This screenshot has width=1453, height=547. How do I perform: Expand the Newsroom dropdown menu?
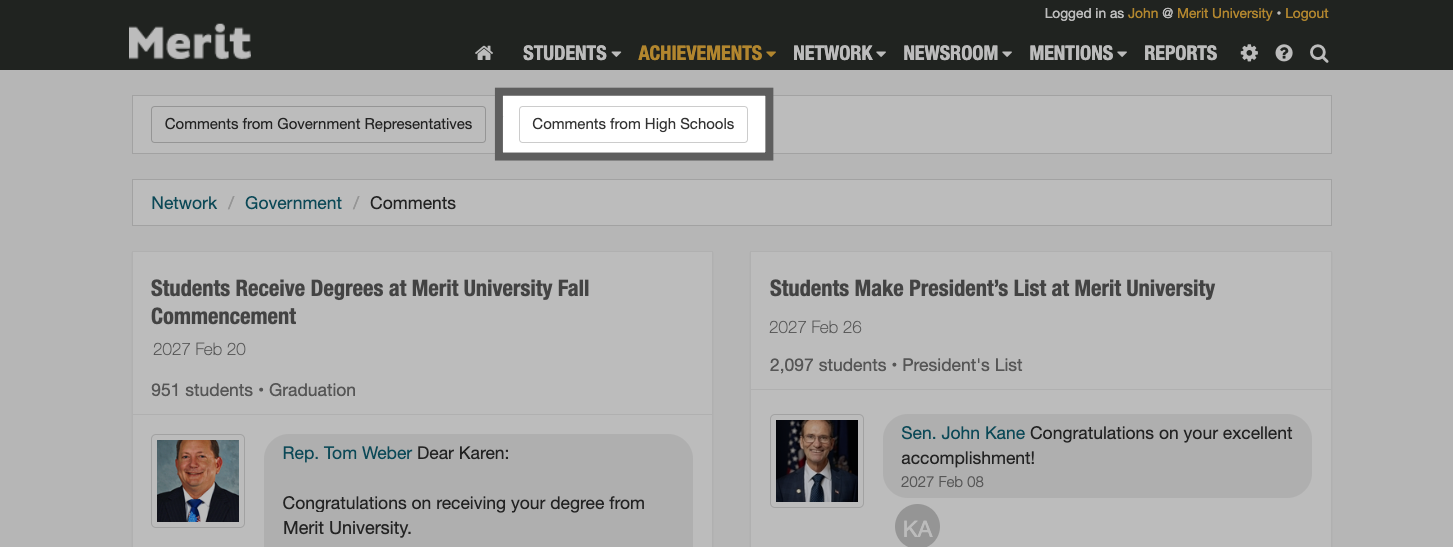pyautogui.click(x=957, y=53)
